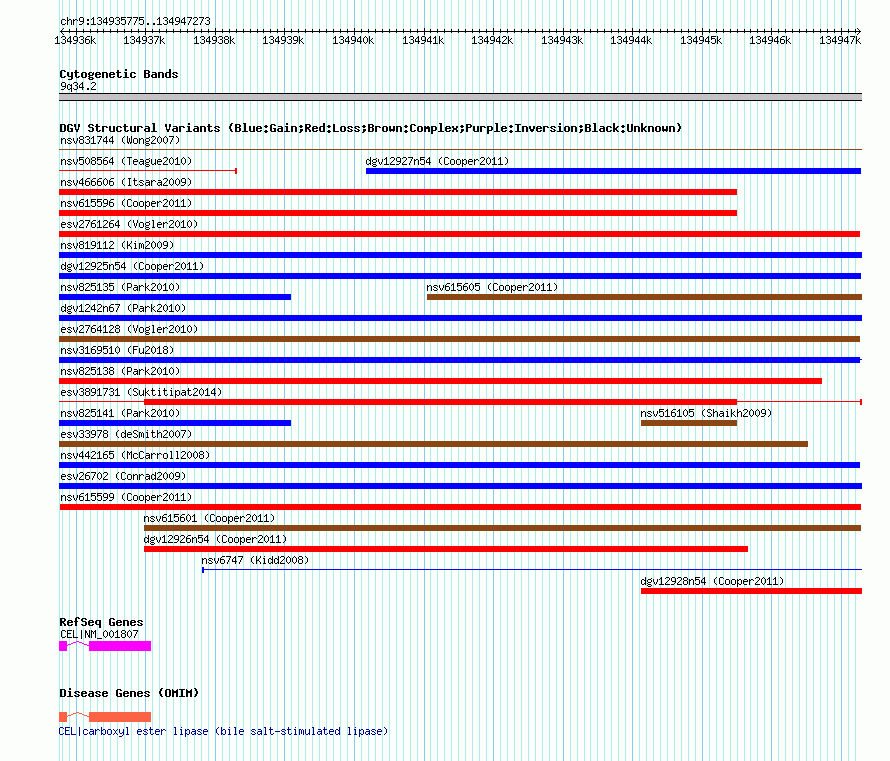The height and width of the screenshot is (761, 890).
Task: Click the nsv6747 (Kidd2008) label text
Action: click(255, 560)
